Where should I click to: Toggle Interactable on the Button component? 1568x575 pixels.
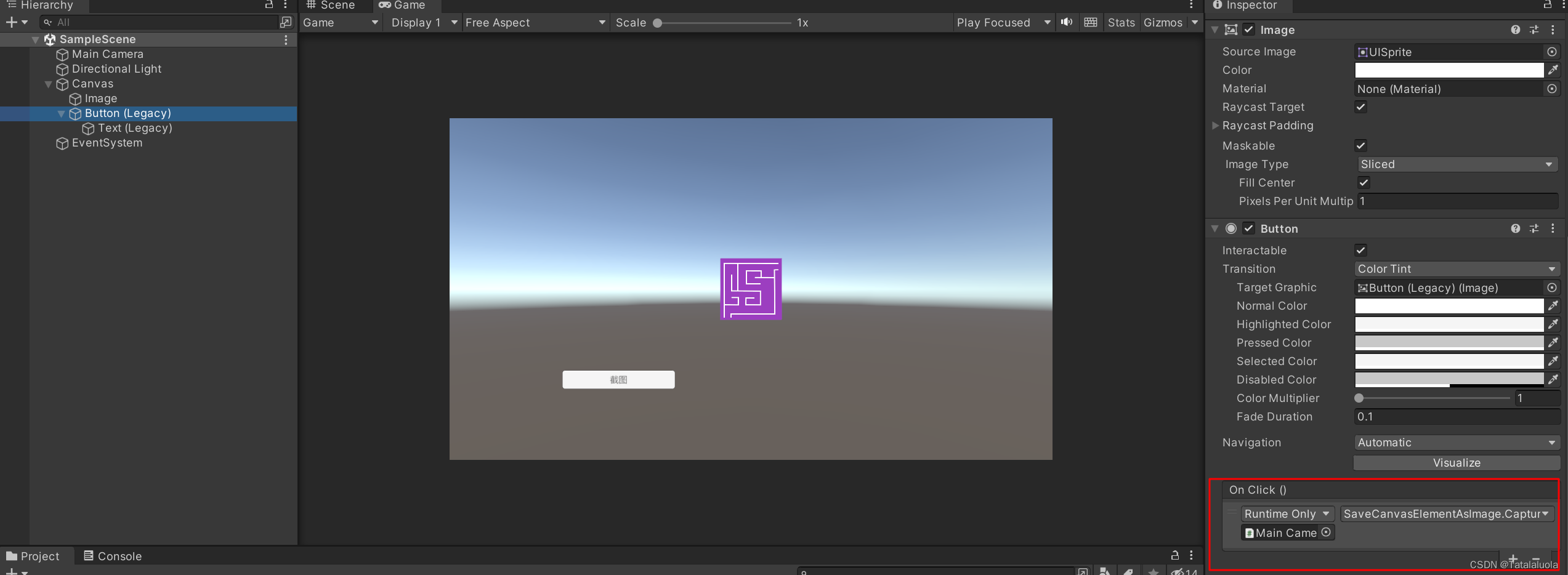coord(1360,251)
